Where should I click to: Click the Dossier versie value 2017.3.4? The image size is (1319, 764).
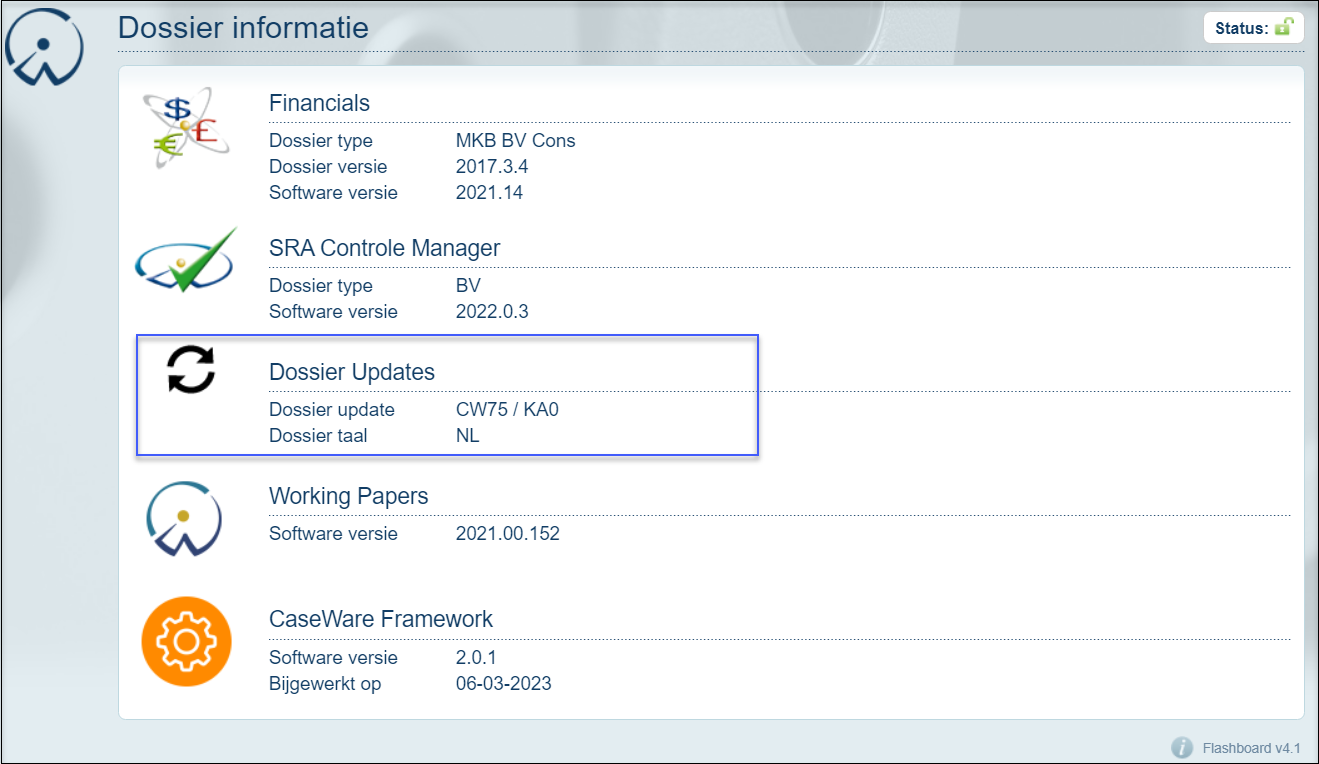click(492, 167)
